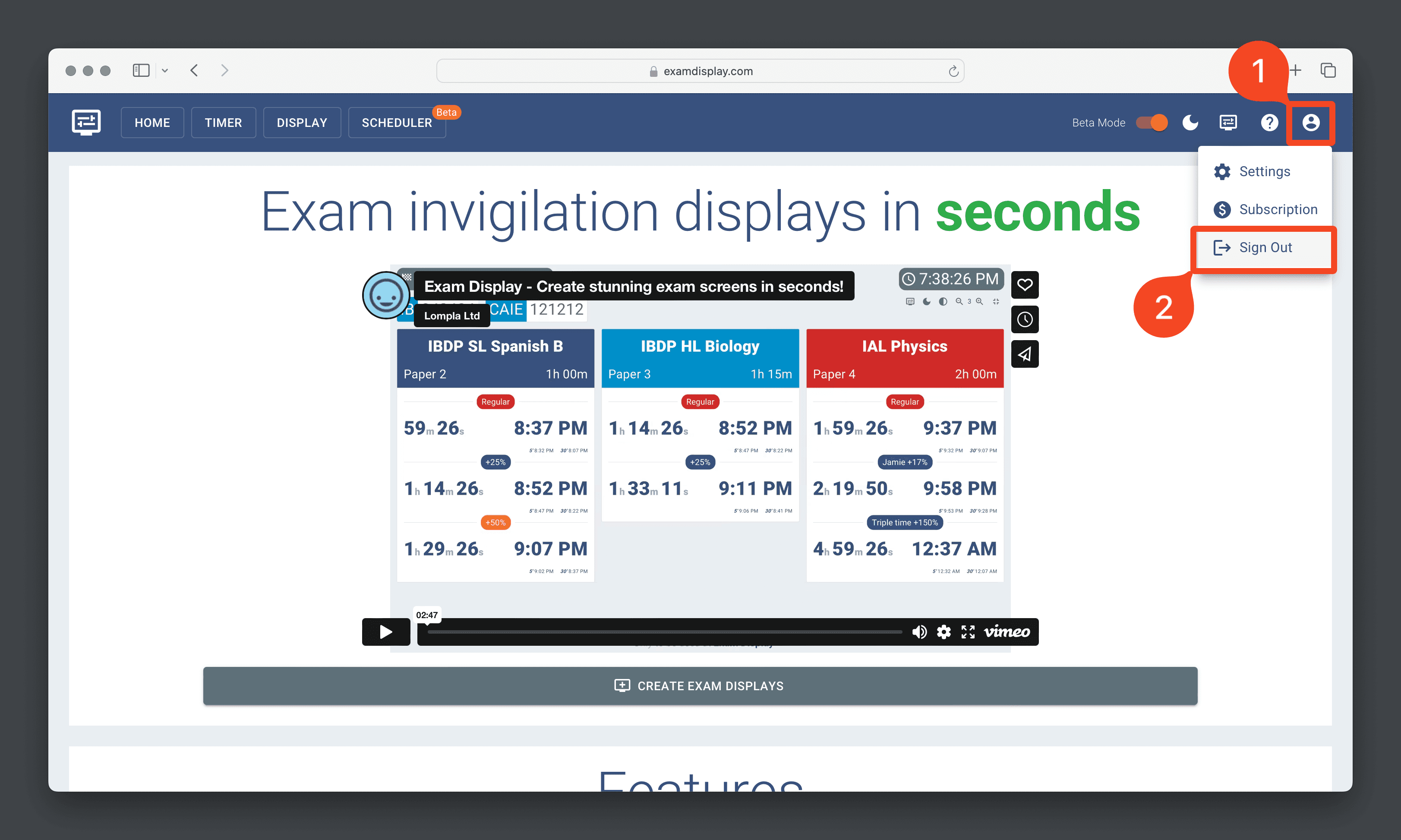Click the CREATE EXAM DISPLAYS button
Viewport: 1401px width, 840px height.
[x=700, y=686]
